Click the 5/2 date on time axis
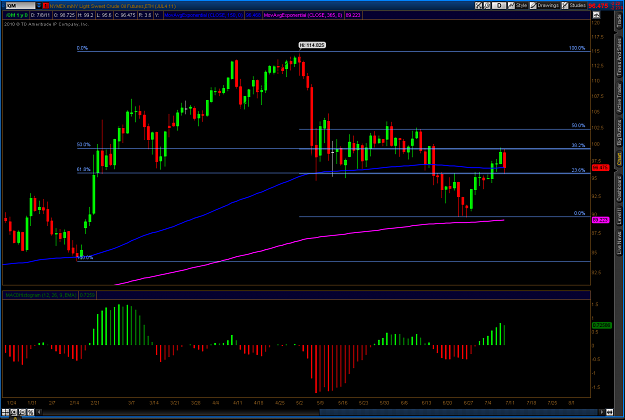Screen dimensions: 625x420 tap(300, 403)
